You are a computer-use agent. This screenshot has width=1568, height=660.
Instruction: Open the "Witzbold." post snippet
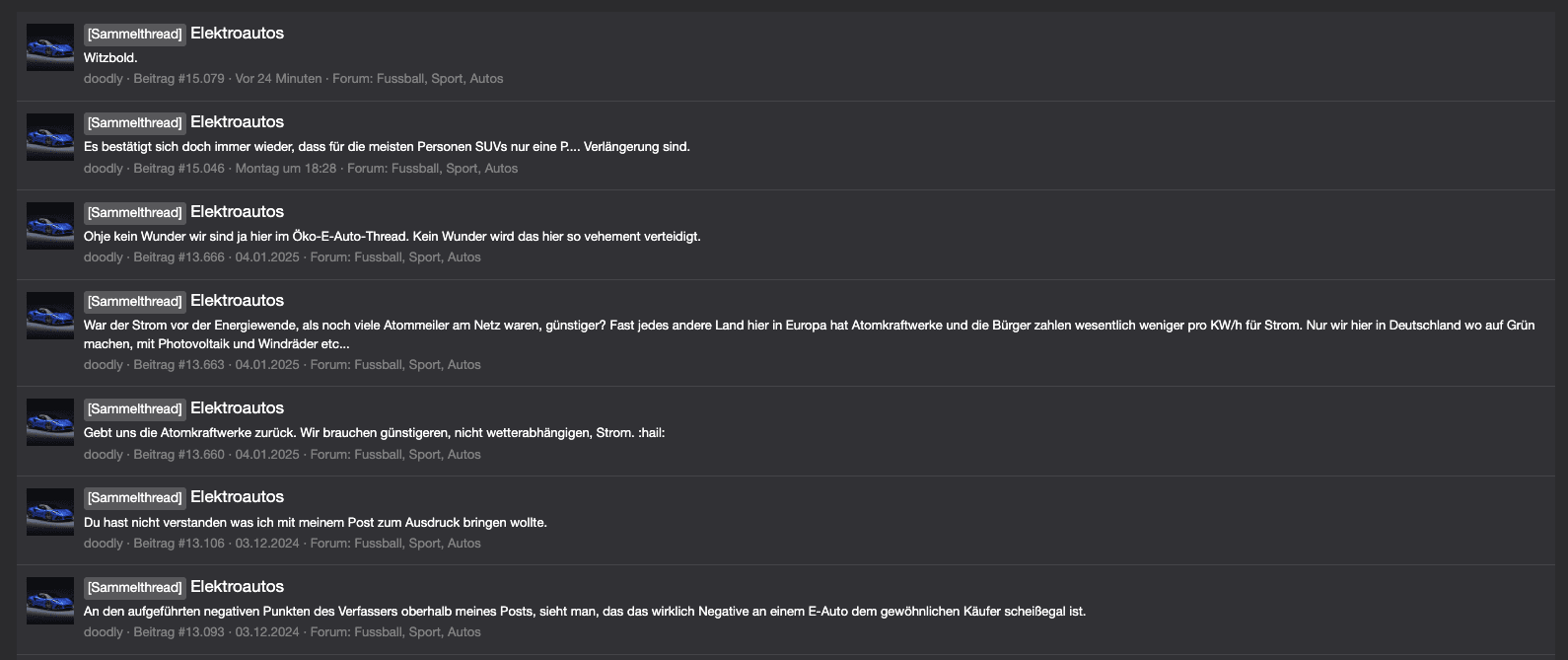110,58
